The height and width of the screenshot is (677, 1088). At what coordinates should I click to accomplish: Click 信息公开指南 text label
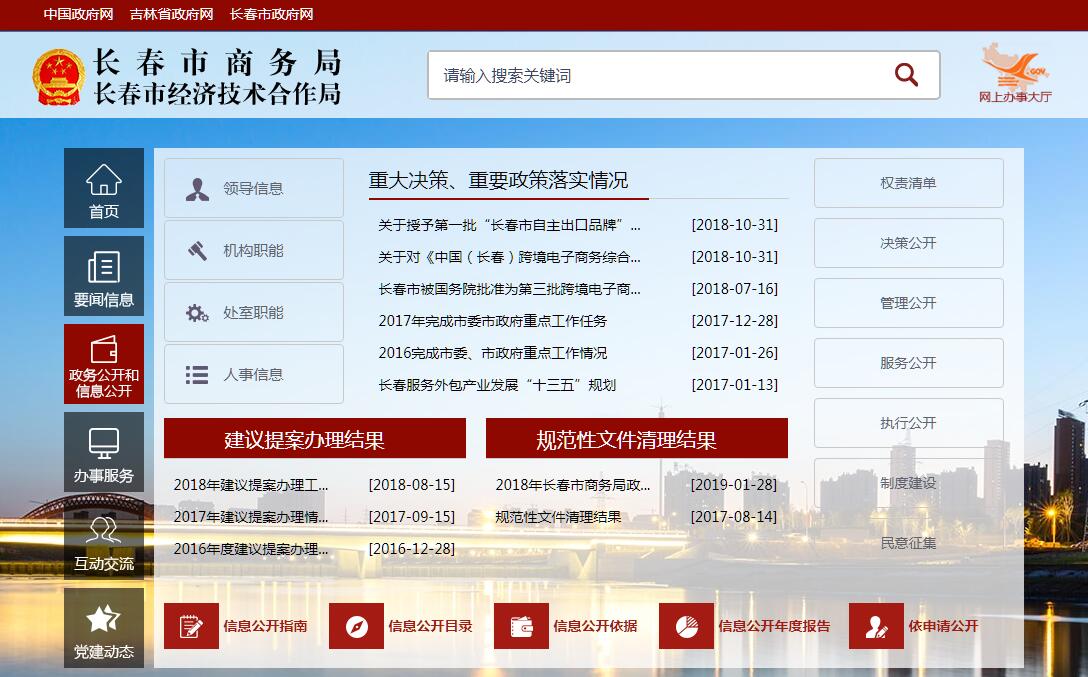(265, 626)
